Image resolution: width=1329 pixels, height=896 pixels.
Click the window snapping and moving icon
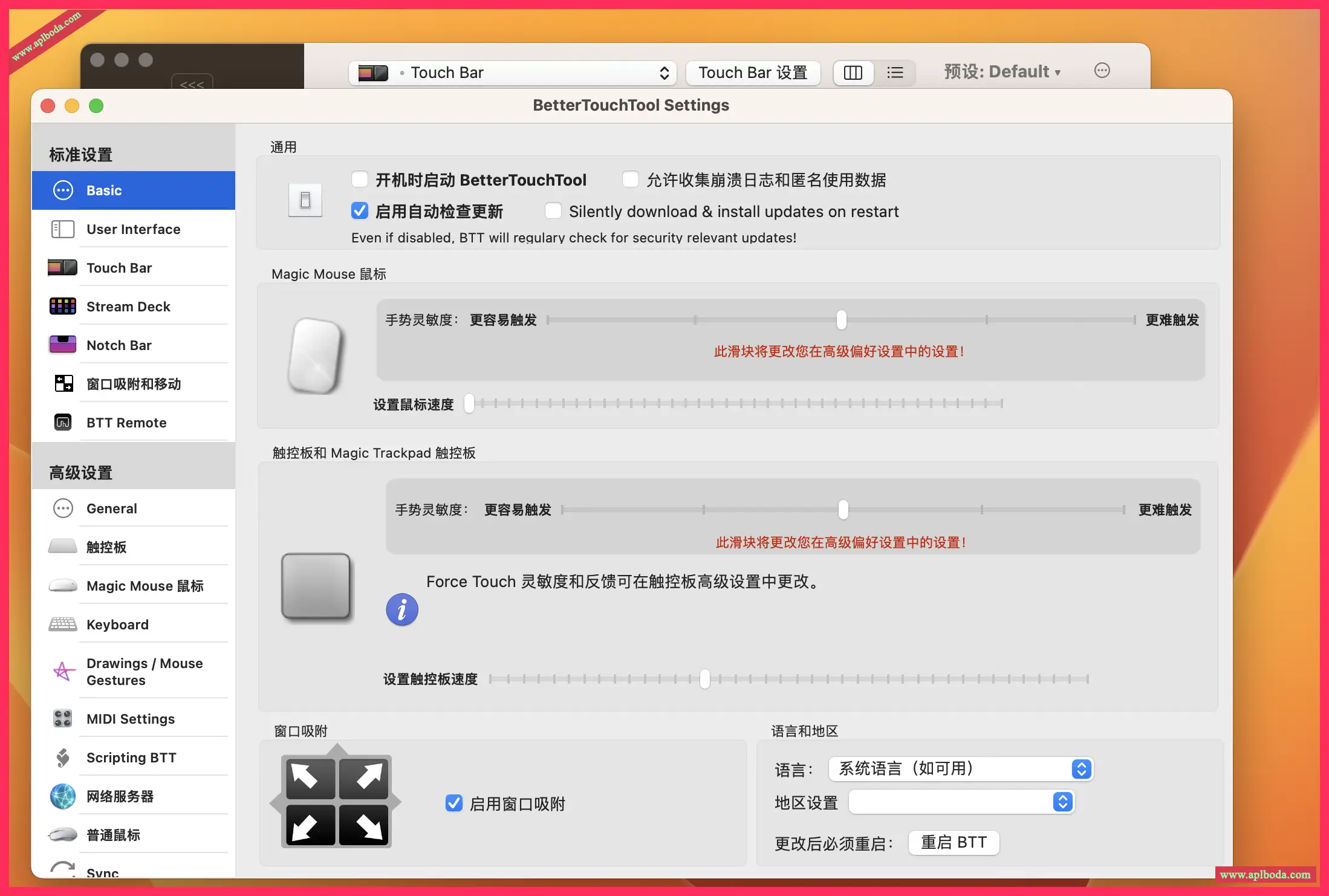coord(63,383)
